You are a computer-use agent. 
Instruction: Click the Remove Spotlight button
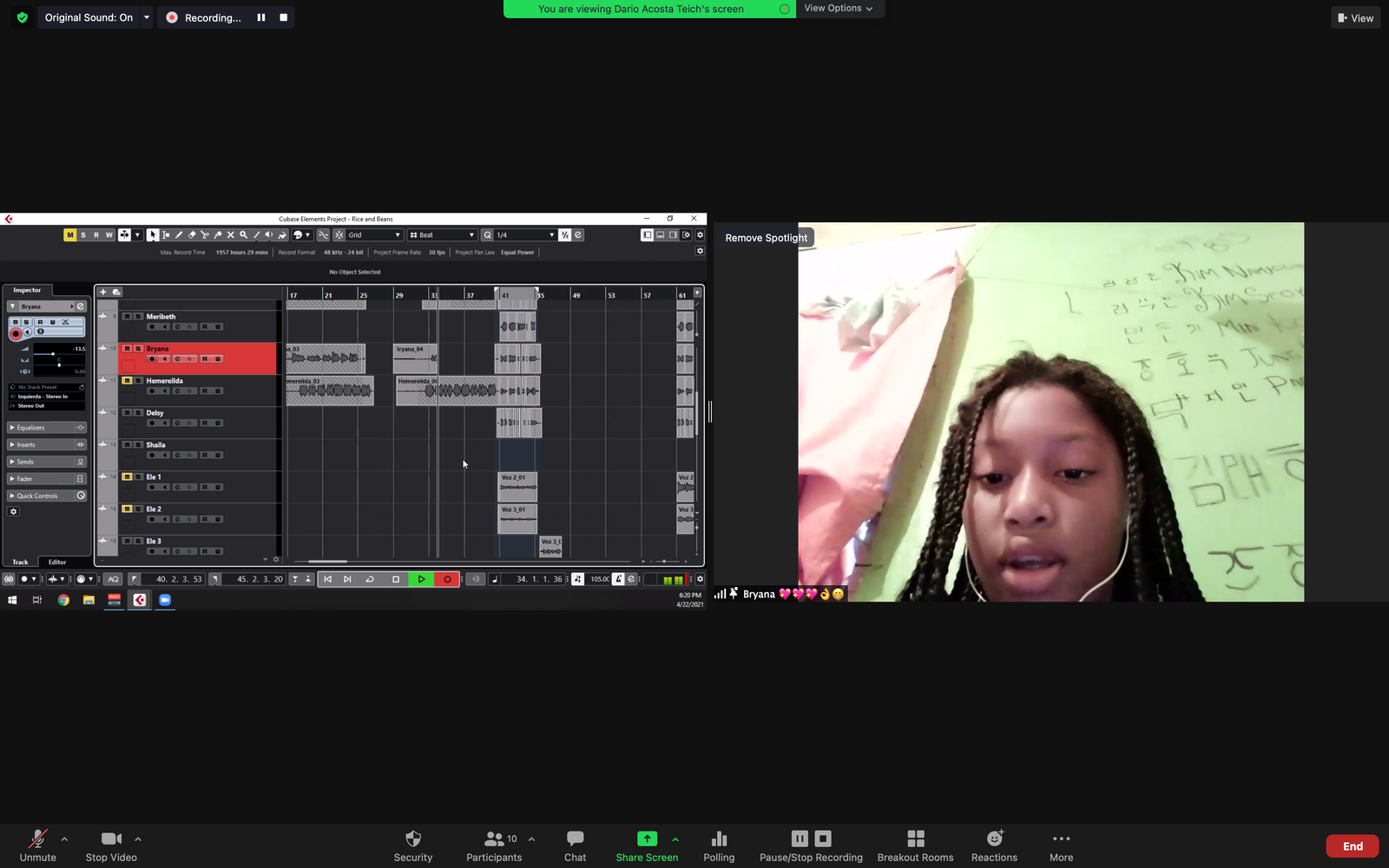click(766, 238)
